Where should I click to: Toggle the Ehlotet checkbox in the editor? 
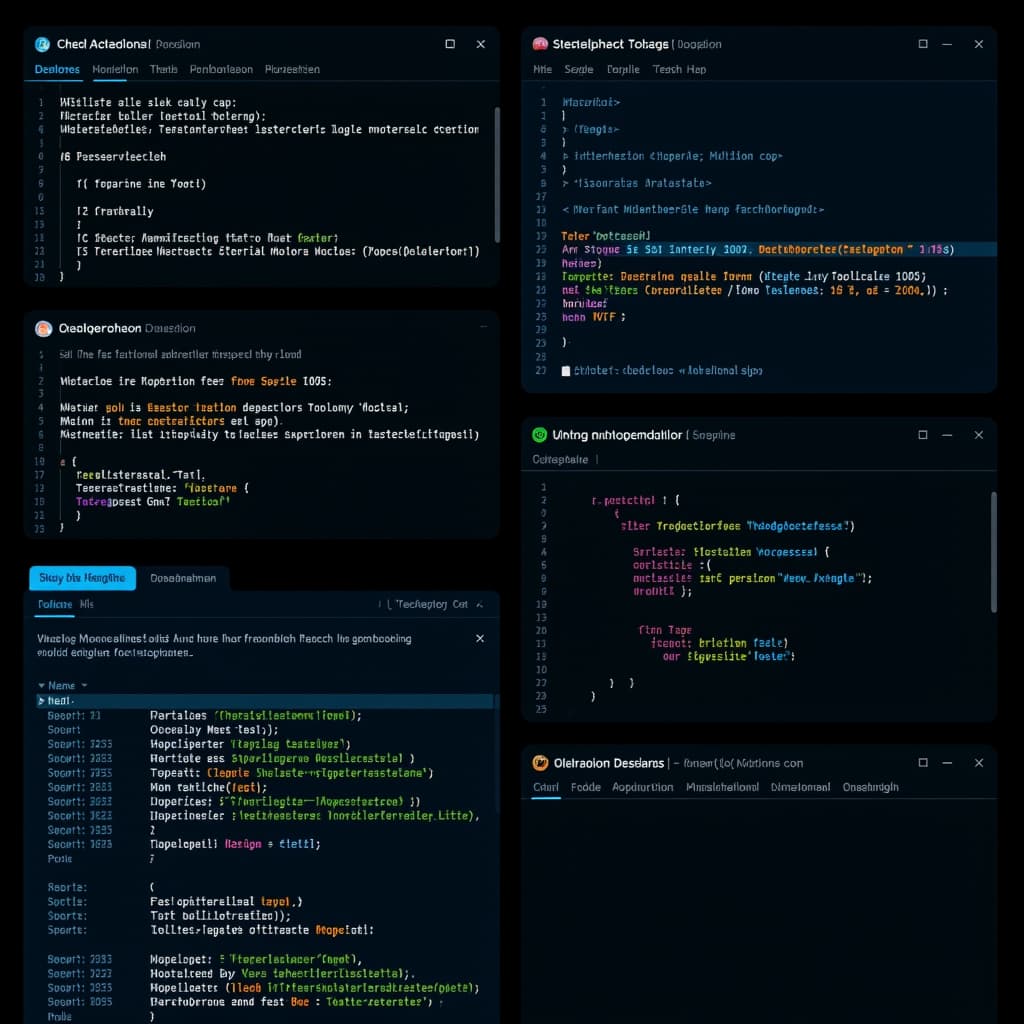click(565, 370)
